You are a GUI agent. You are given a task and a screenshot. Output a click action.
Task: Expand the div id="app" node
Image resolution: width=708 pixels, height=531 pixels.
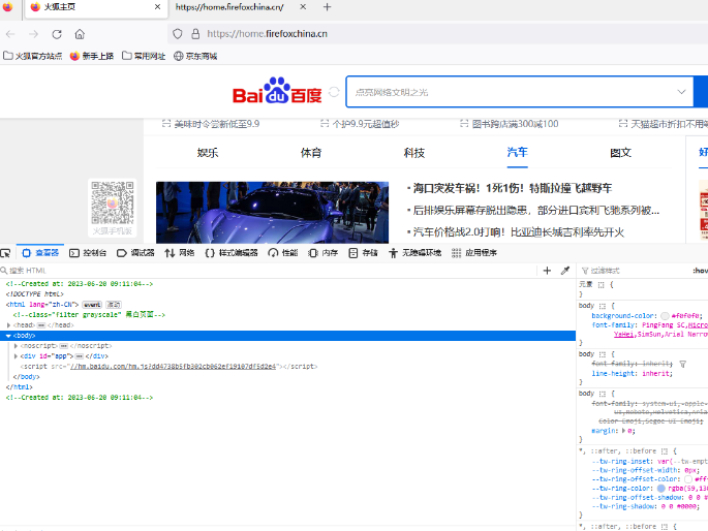coord(16,356)
